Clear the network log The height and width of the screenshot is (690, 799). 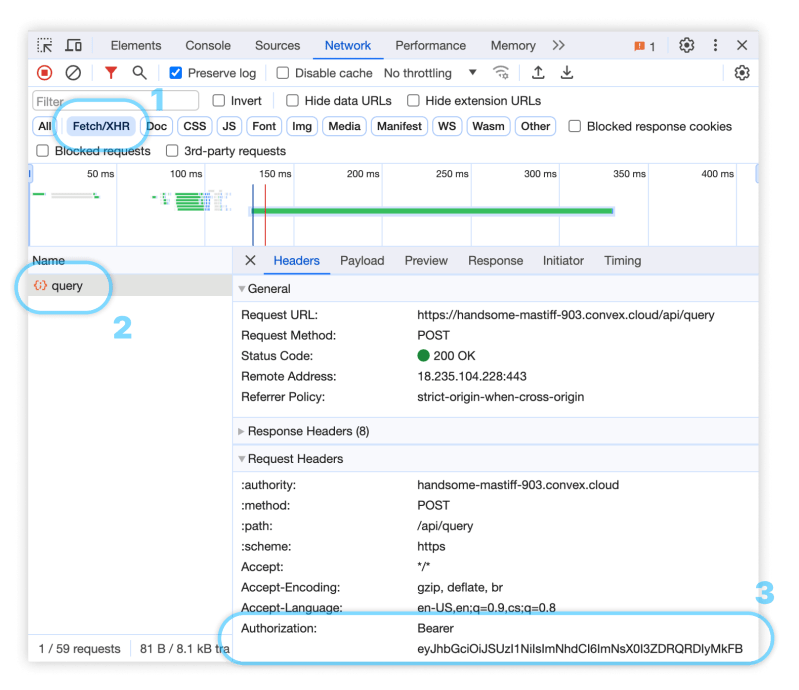pos(73,73)
